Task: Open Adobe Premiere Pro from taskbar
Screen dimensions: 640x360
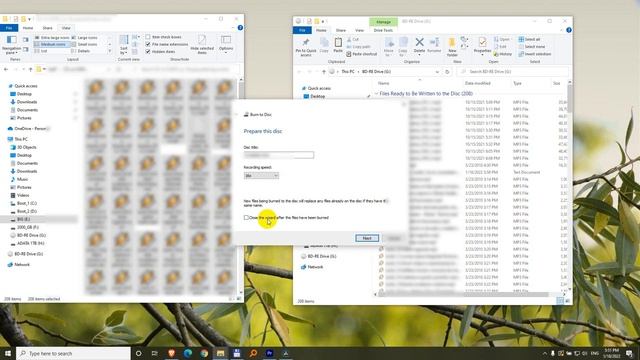Action: coord(269,353)
